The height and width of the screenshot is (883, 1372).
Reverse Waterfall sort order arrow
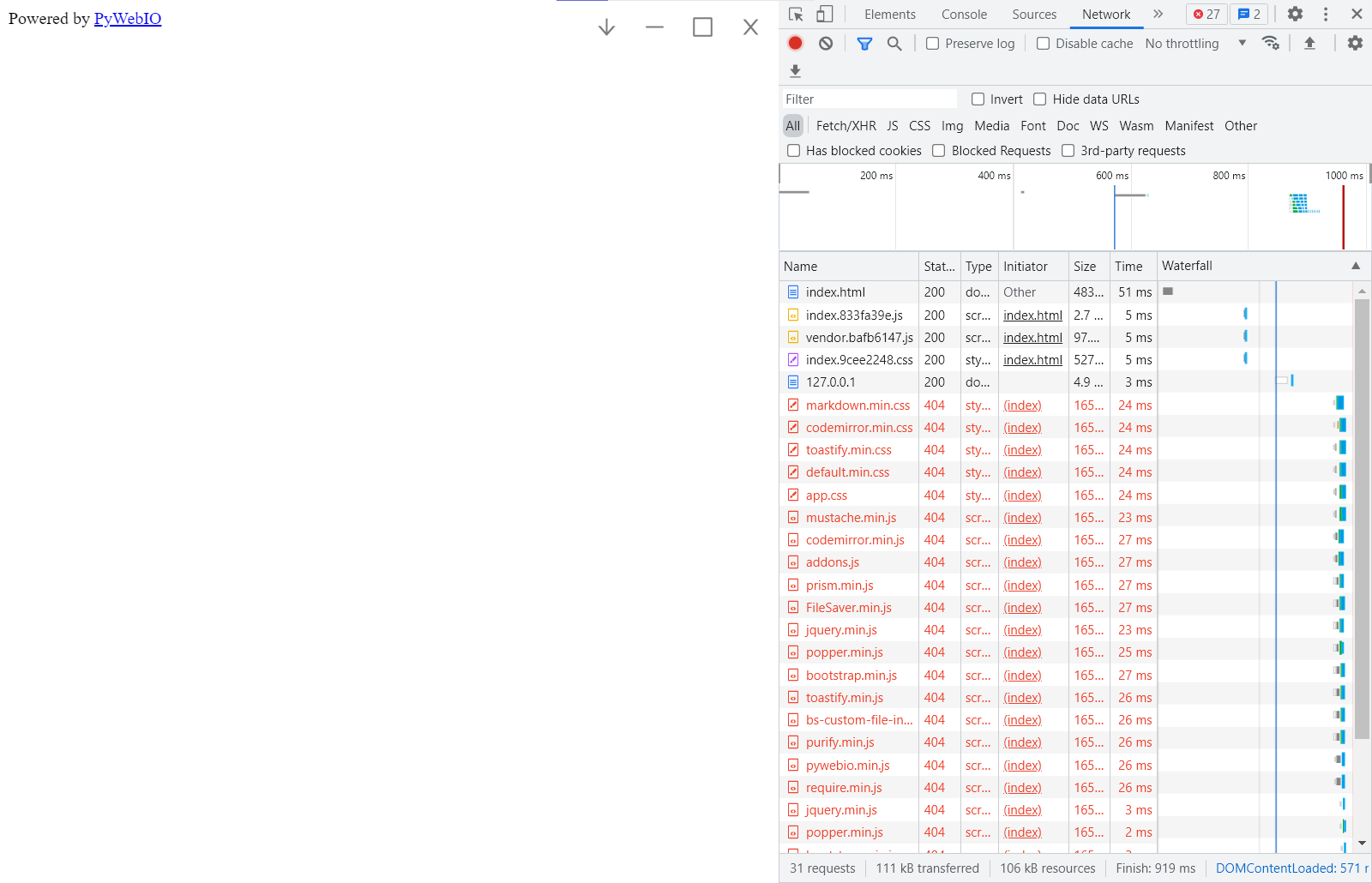tap(1357, 266)
